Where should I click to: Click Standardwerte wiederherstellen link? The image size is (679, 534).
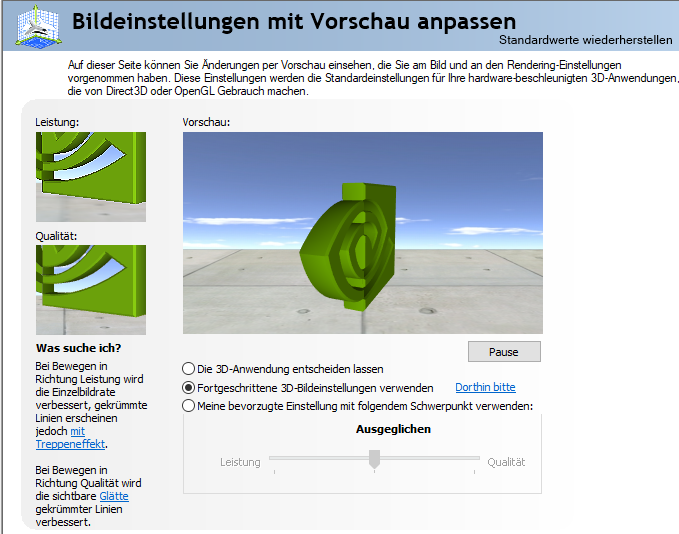585,40
